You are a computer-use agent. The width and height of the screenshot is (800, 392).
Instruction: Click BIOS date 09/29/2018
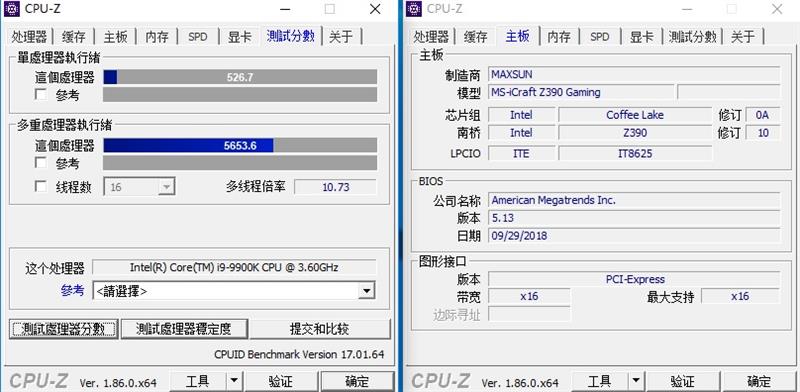634,236
